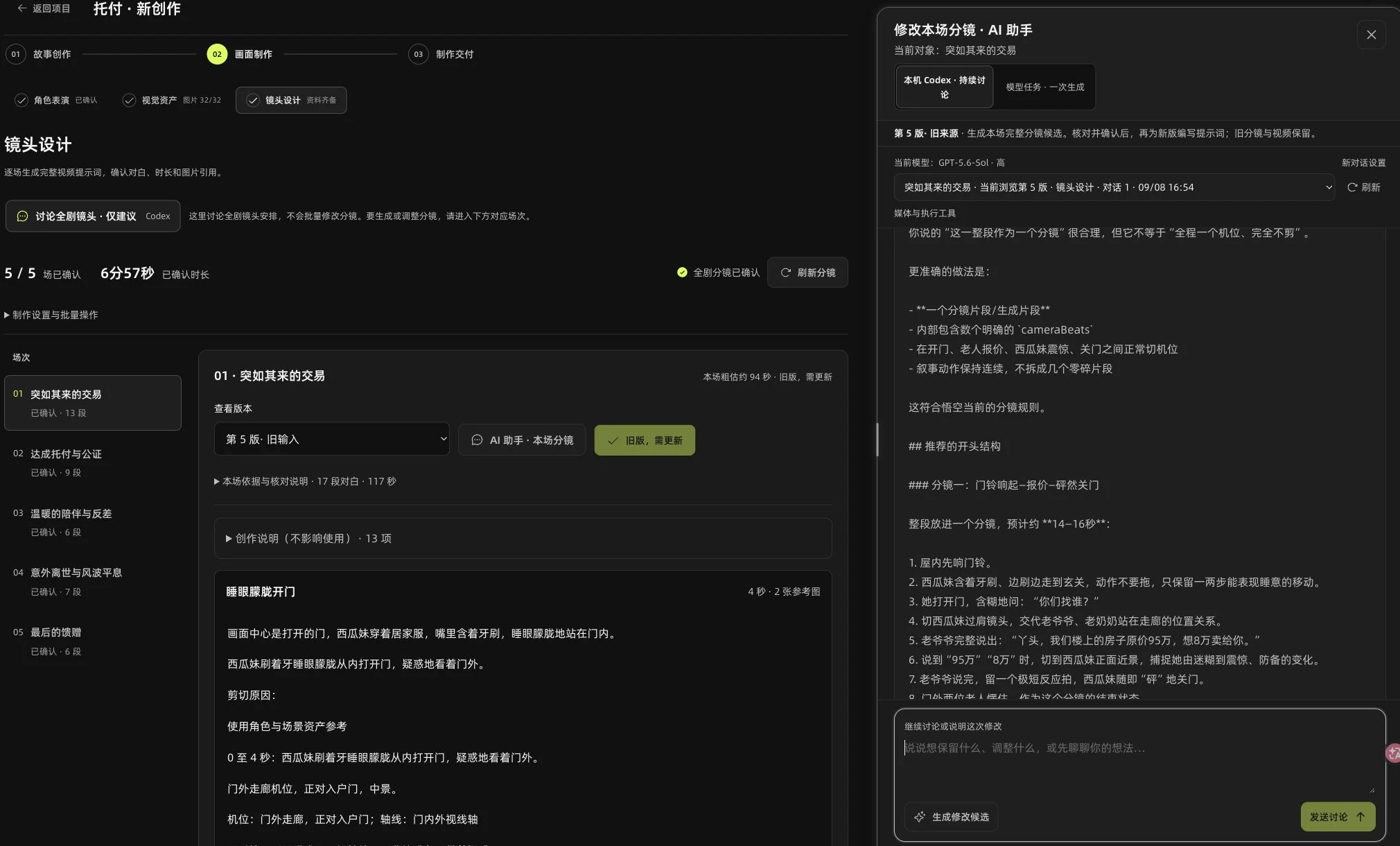The width and height of the screenshot is (1400, 846).
Task: Click the sparkle icon in 生成修改候选
Action: click(x=920, y=817)
